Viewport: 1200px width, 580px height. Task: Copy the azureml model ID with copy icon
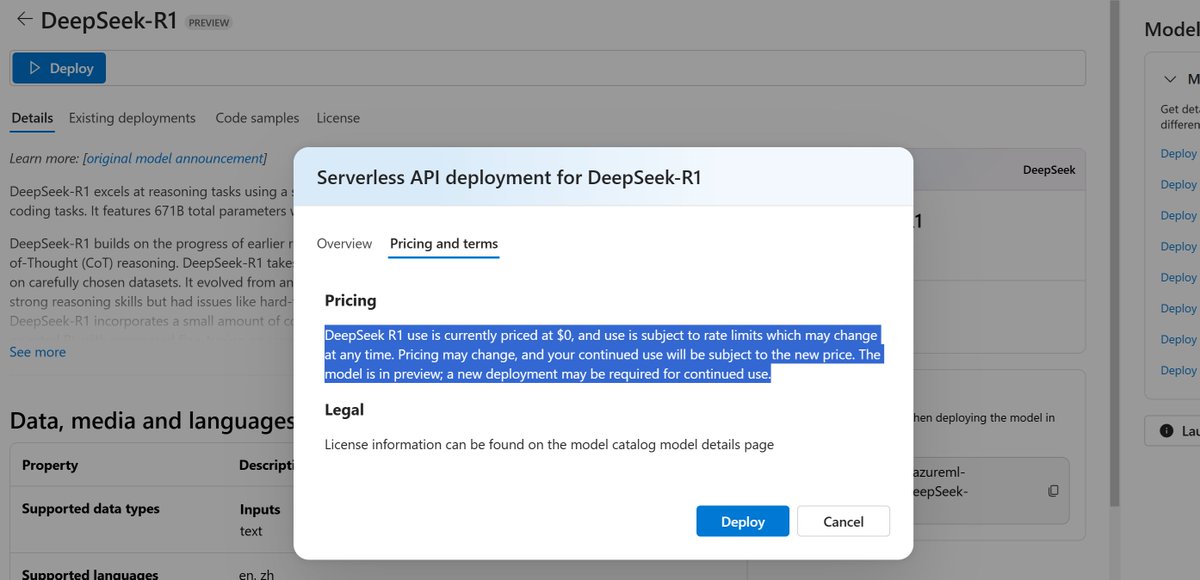coord(1053,491)
